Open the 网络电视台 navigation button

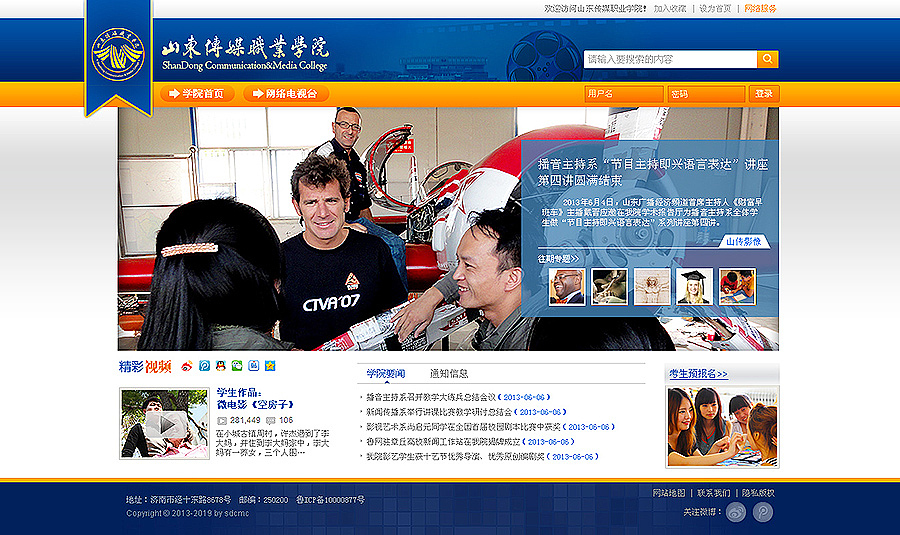(x=286, y=94)
